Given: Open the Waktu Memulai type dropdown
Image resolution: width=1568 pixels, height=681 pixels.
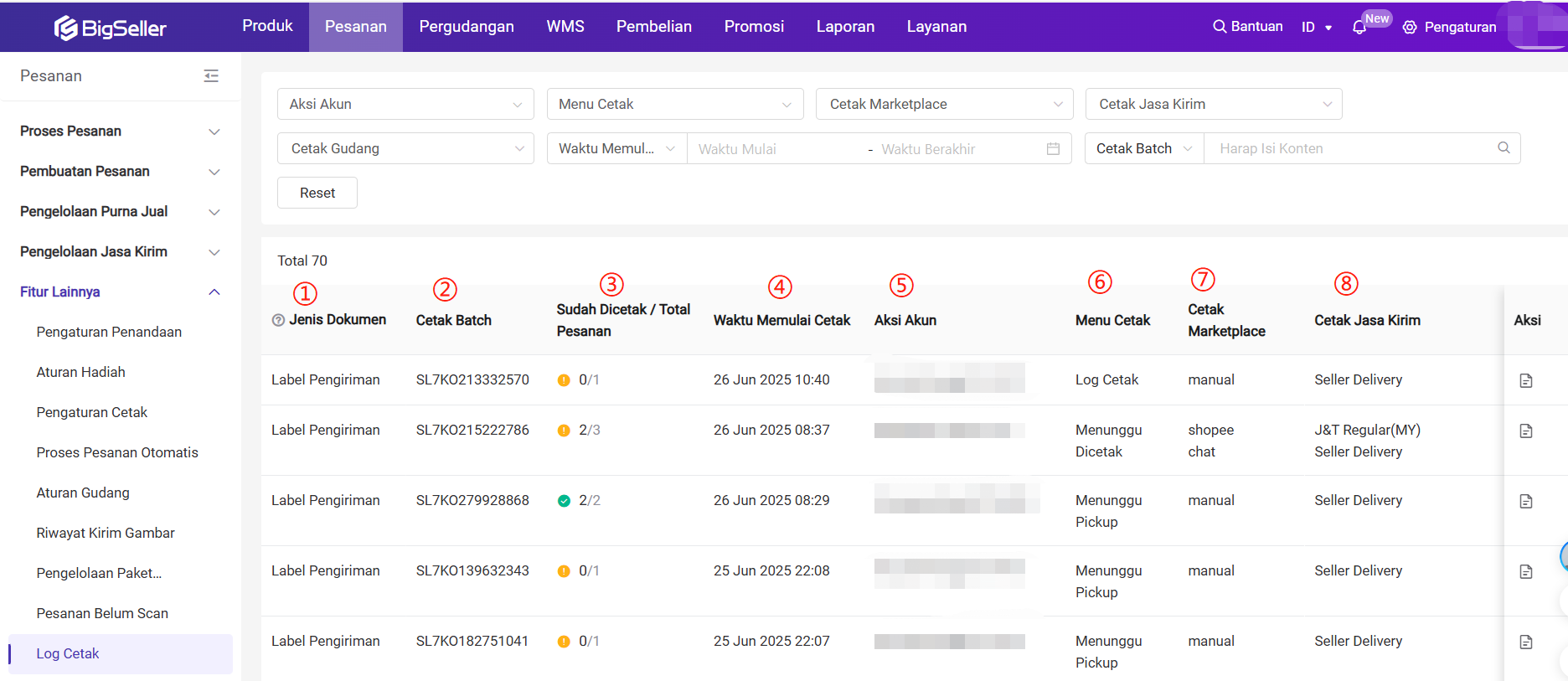Looking at the screenshot, I should [x=617, y=148].
